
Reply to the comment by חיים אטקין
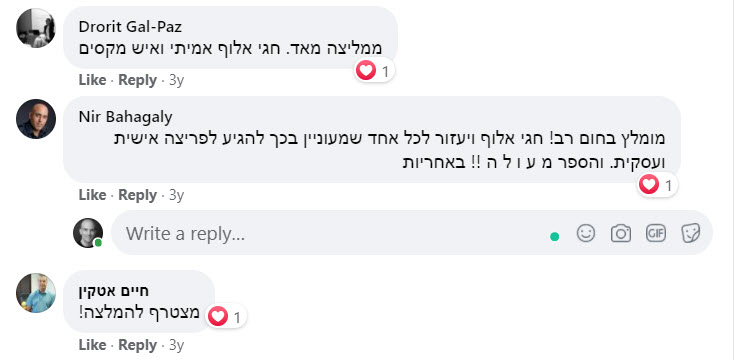[x=137, y=345]
